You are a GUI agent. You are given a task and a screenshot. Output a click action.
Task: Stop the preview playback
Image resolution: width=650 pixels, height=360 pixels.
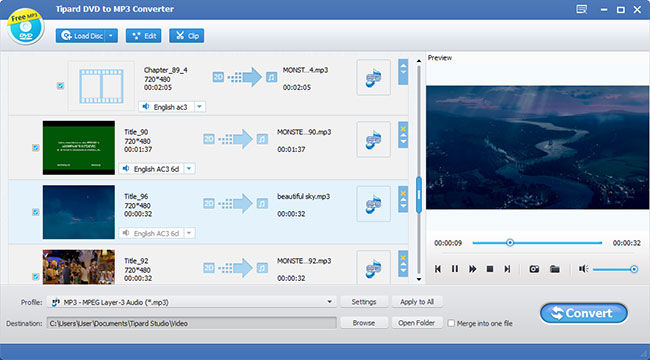point(490,269)
